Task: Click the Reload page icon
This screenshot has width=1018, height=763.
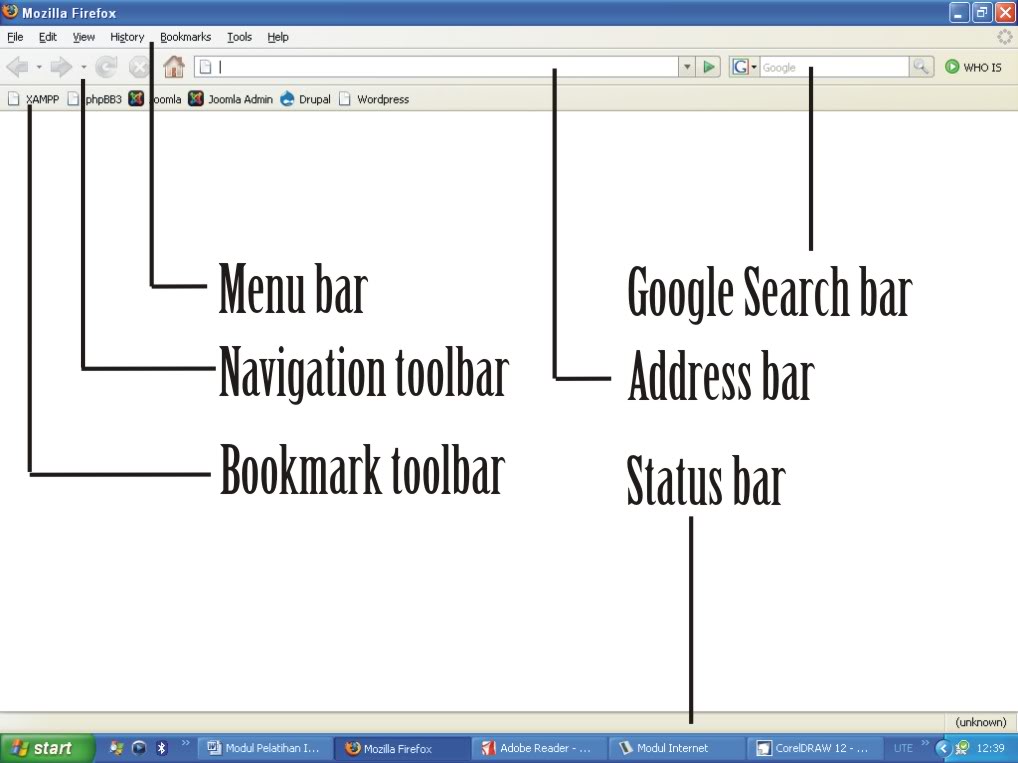Action: (106, 66)
